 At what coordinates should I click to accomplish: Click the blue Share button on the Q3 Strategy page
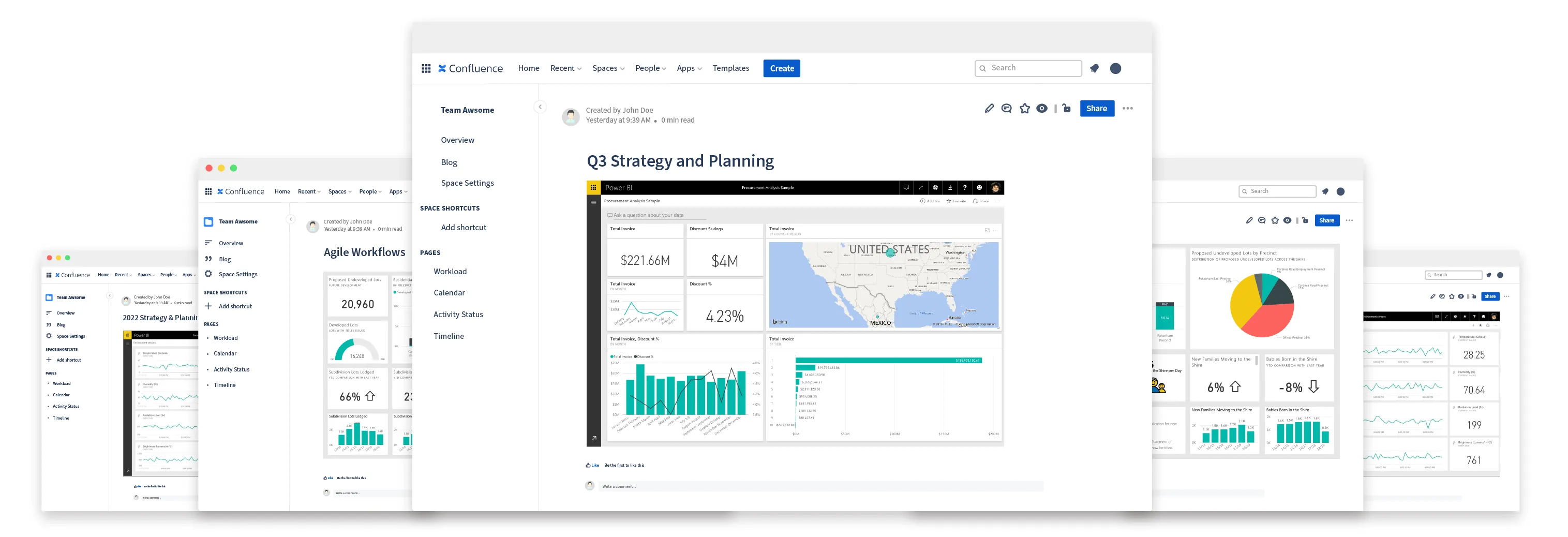1096,108
